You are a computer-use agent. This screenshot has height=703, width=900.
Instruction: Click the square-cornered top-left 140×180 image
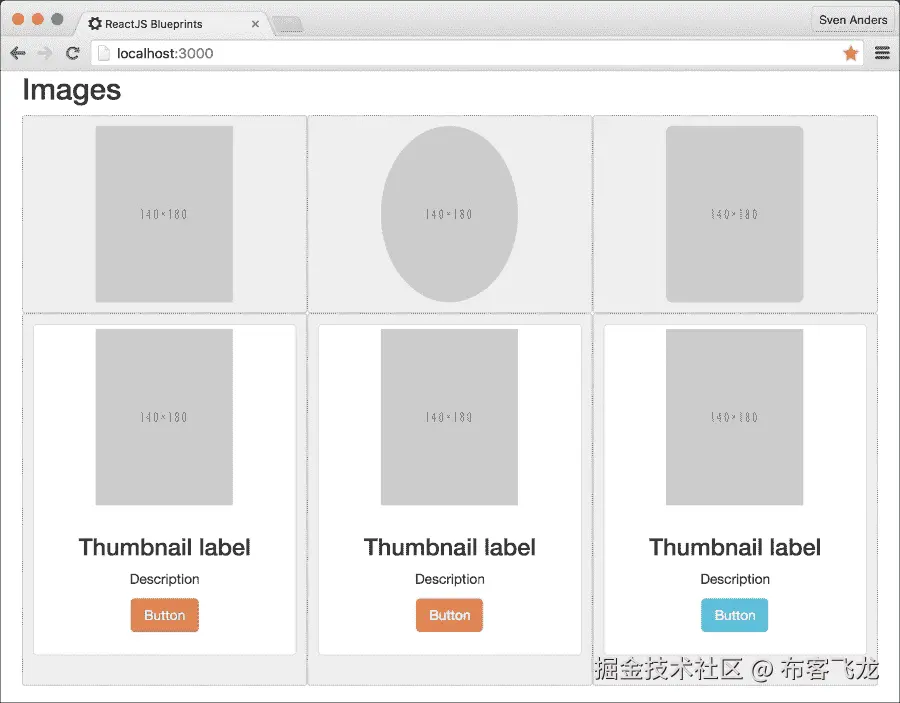[x=164, y=214]
